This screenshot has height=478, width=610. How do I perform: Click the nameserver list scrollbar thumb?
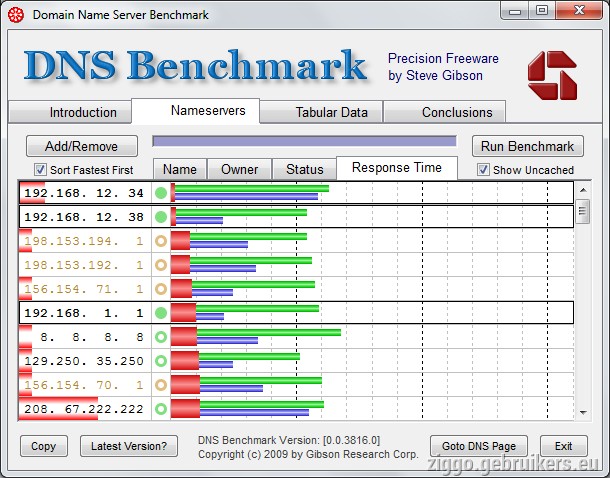pyautogui.click(x=582, y=211)
